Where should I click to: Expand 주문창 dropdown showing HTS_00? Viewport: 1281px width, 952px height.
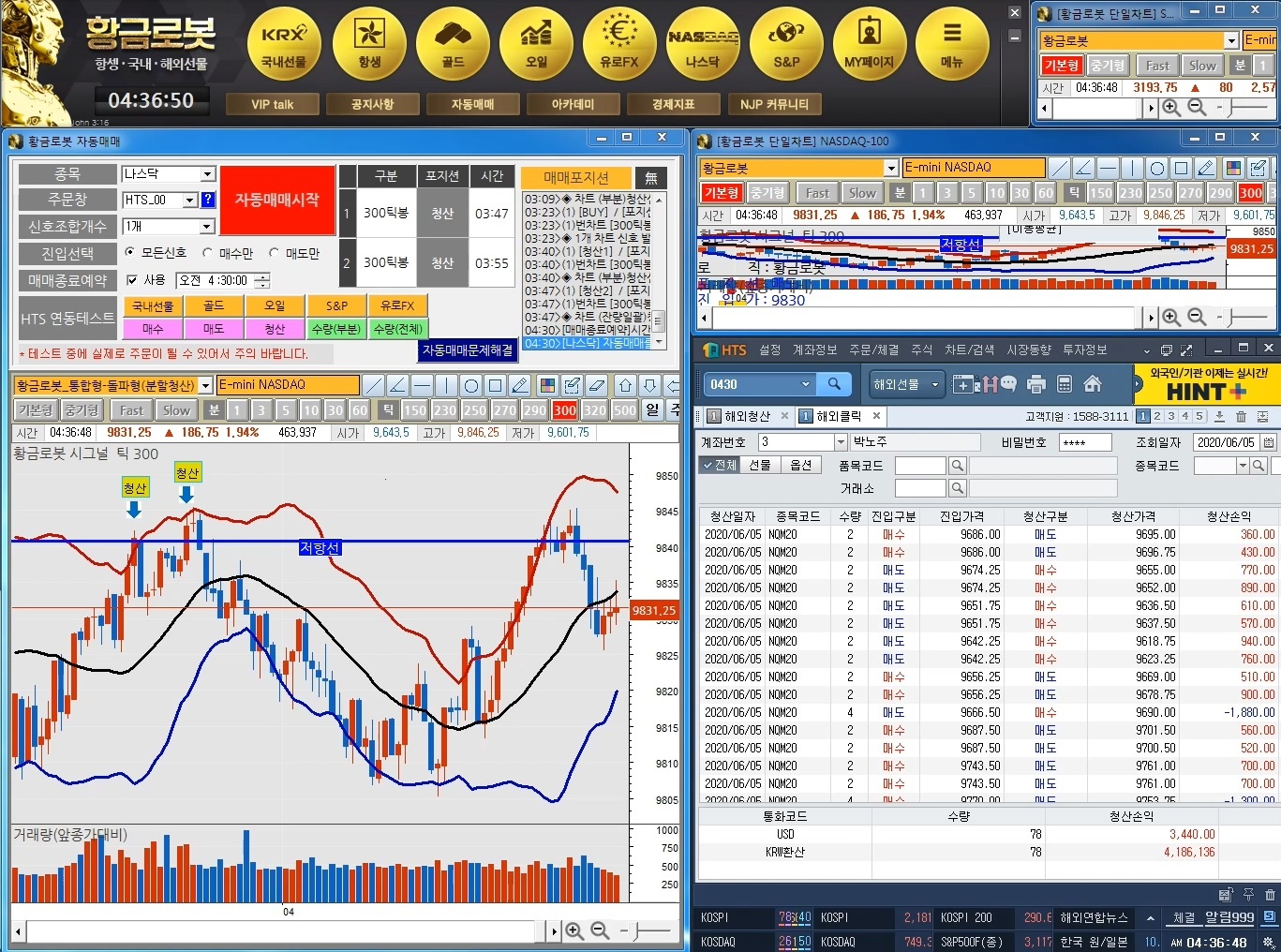pyautogui.click(x=190, y=200)
